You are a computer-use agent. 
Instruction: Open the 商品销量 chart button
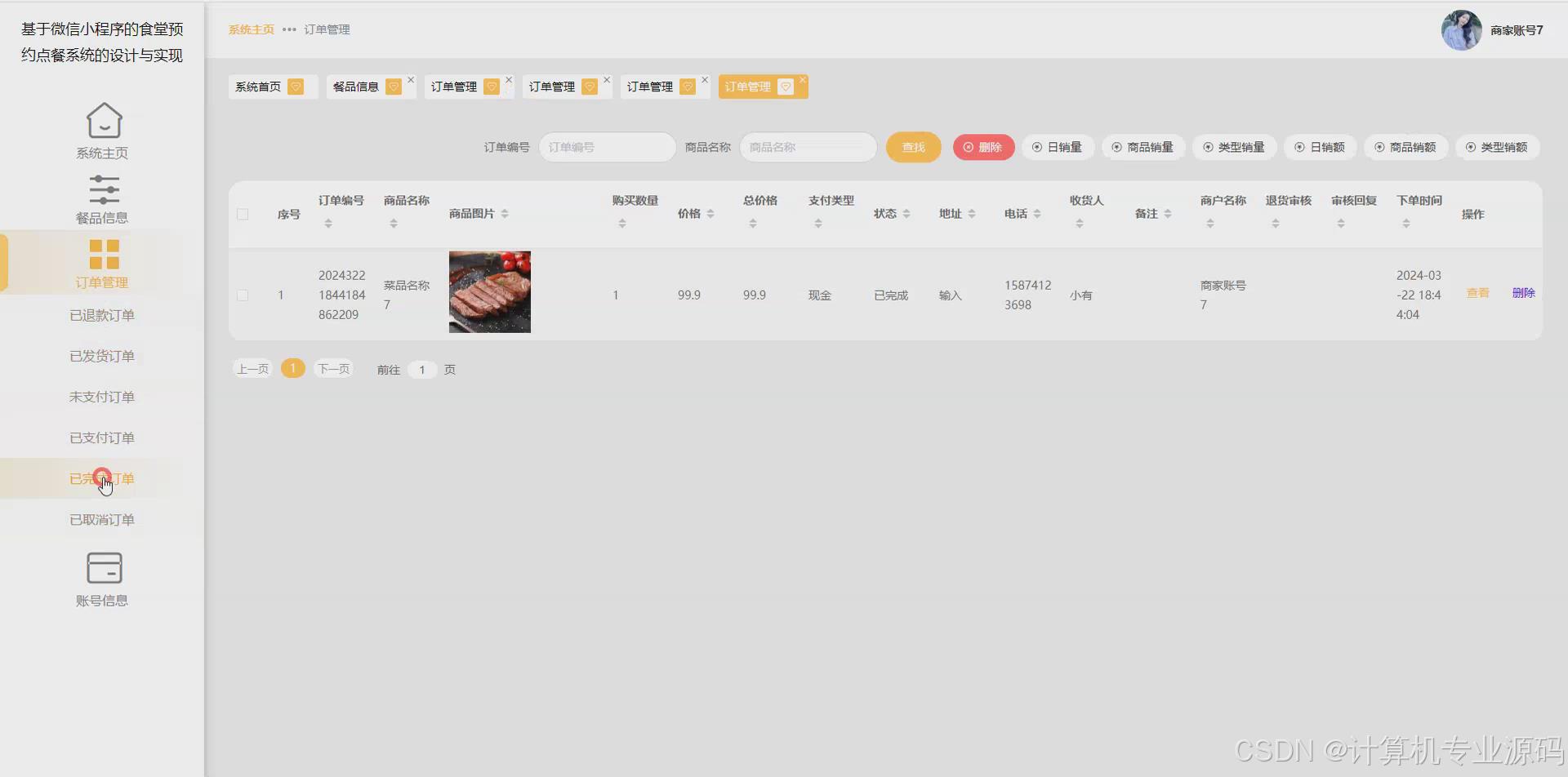1143,147
